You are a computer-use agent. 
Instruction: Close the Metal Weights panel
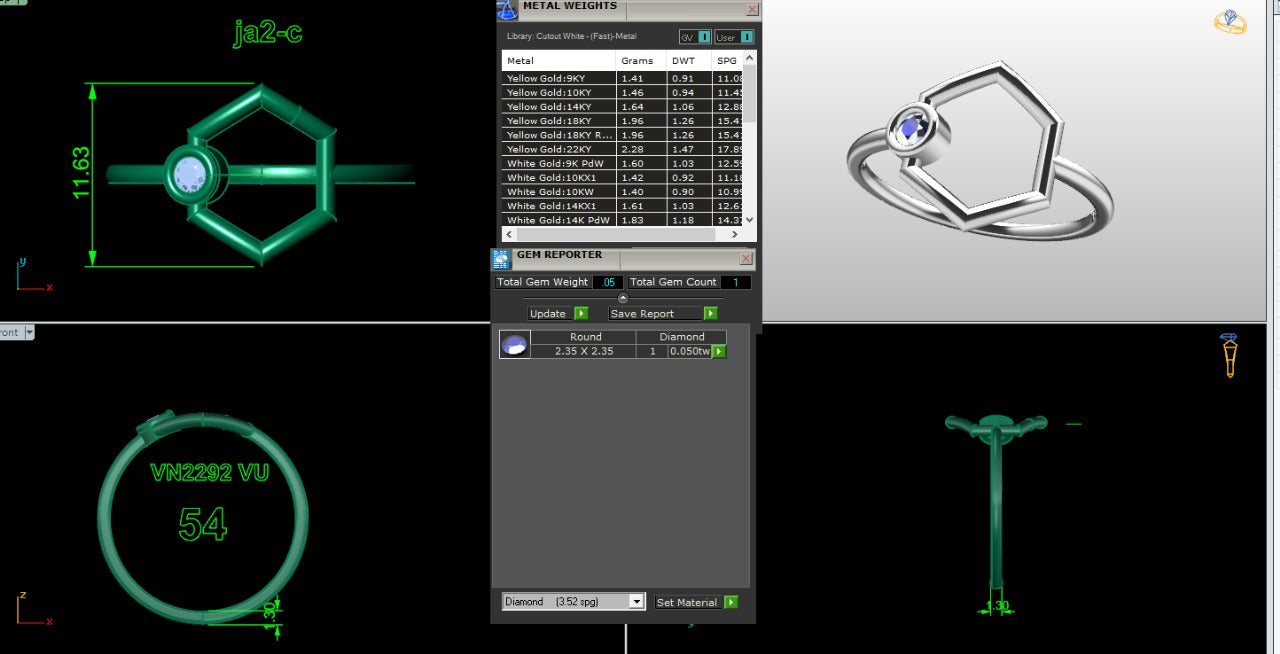pos(752,9)
